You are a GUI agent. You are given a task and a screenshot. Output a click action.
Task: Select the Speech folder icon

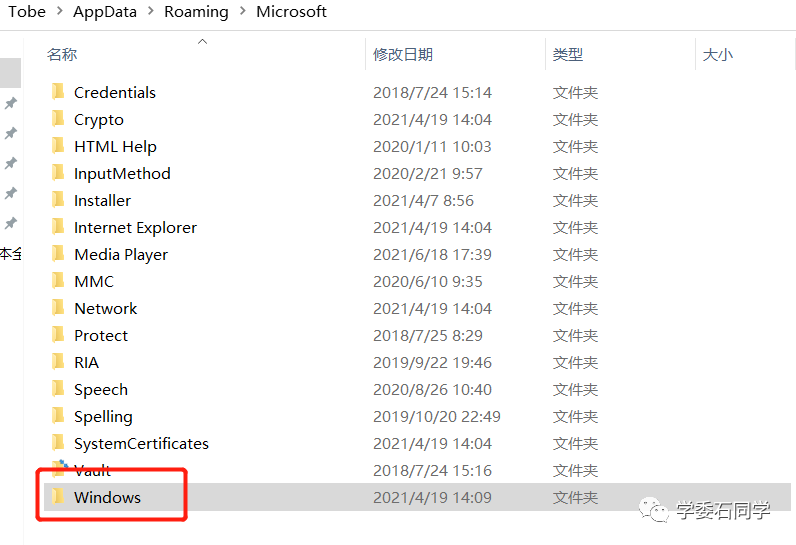point(58,389)
